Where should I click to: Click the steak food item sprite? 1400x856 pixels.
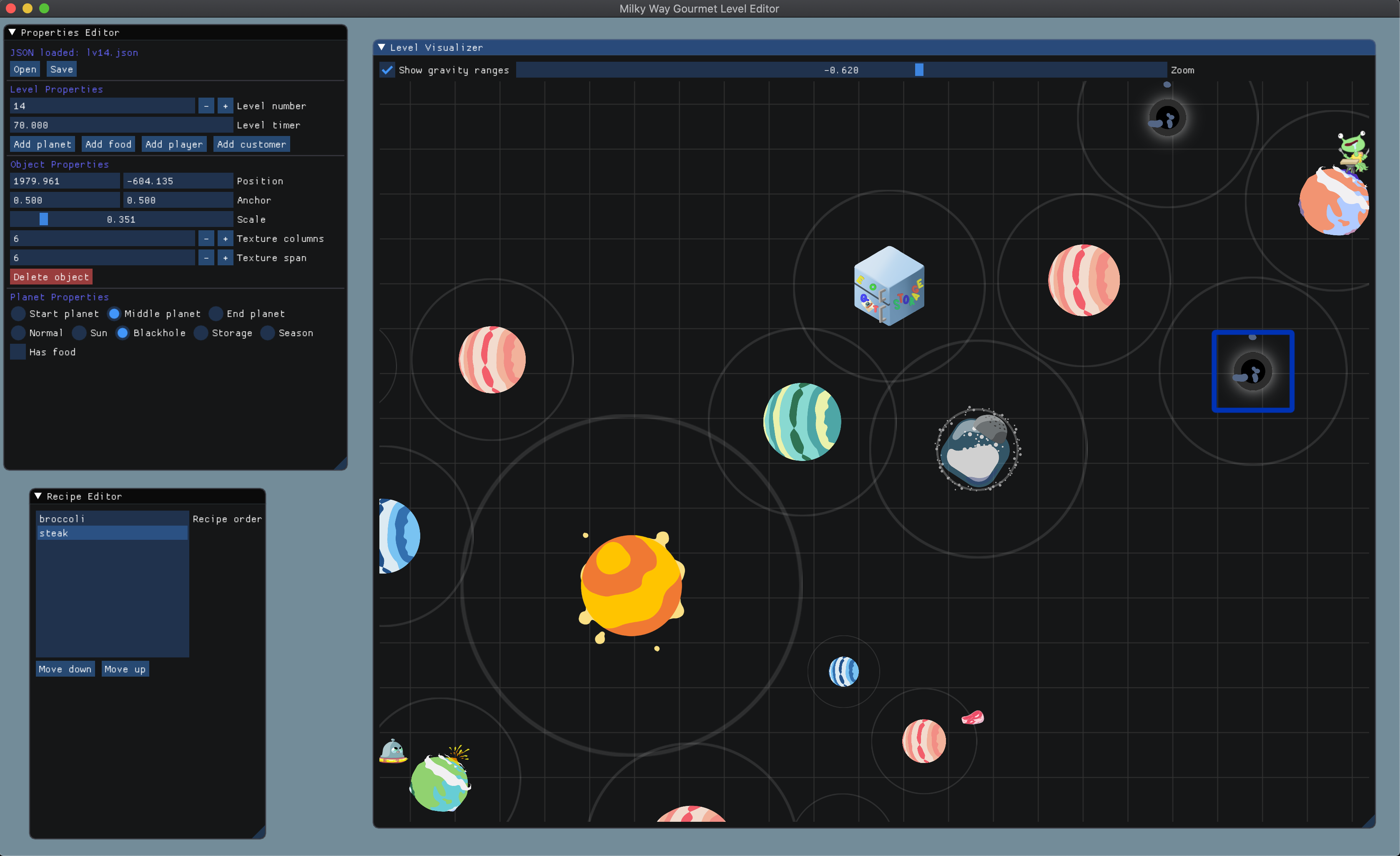click(x=972, y=718)
